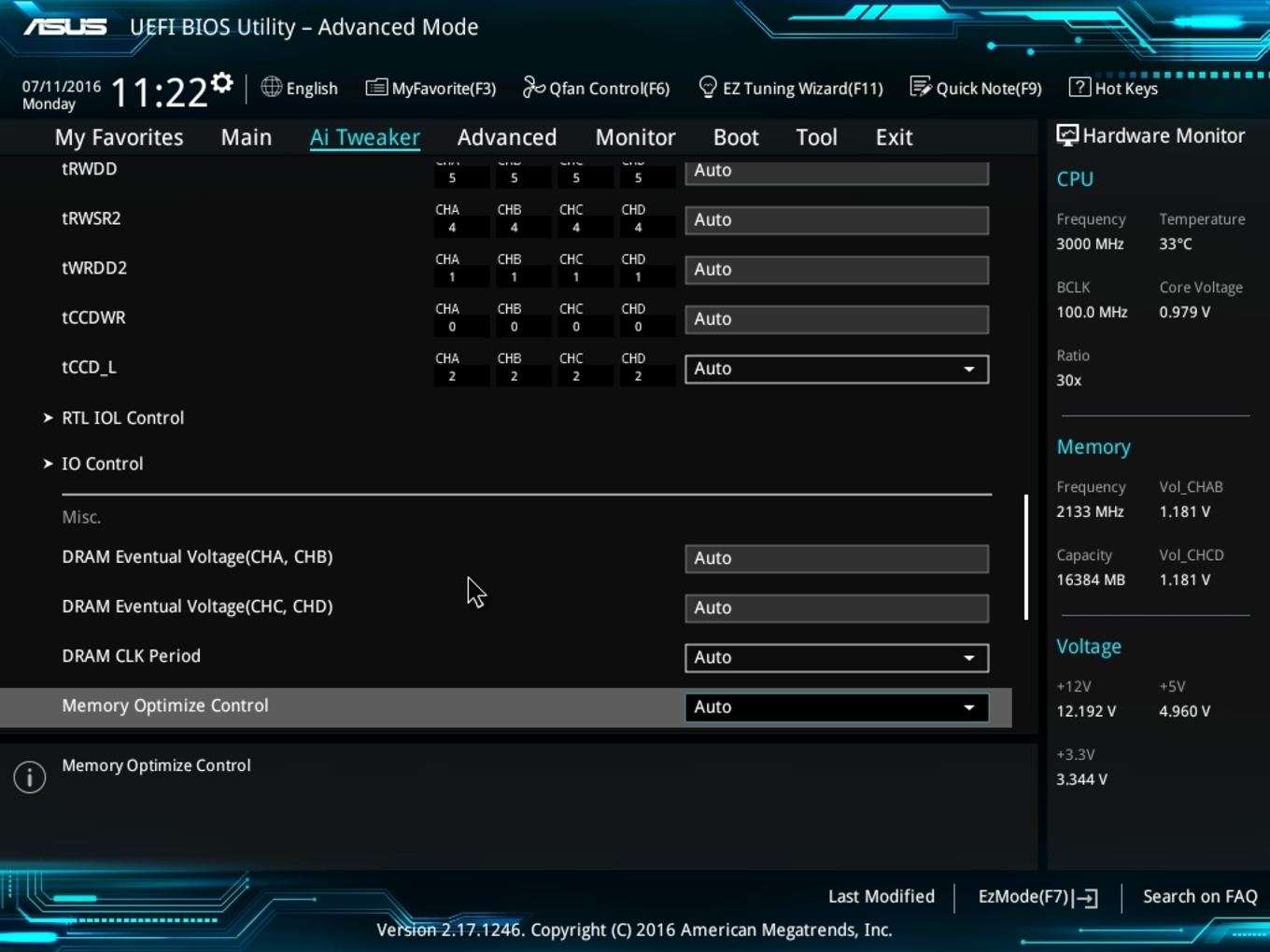
Task: Select the Ai Tweaker tab
Action: pyautogui.click(x=365, y=137)
